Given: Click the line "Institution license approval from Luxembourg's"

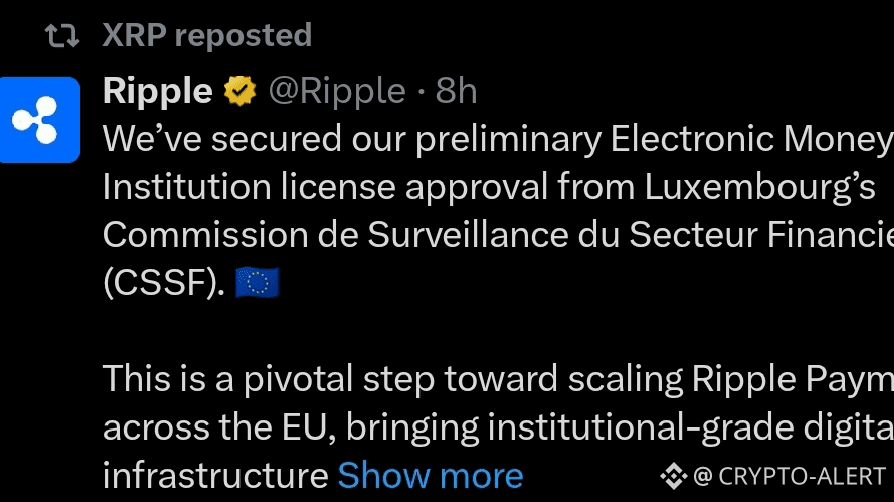Looking at the screenshot, I should click(x=489, y=187).
